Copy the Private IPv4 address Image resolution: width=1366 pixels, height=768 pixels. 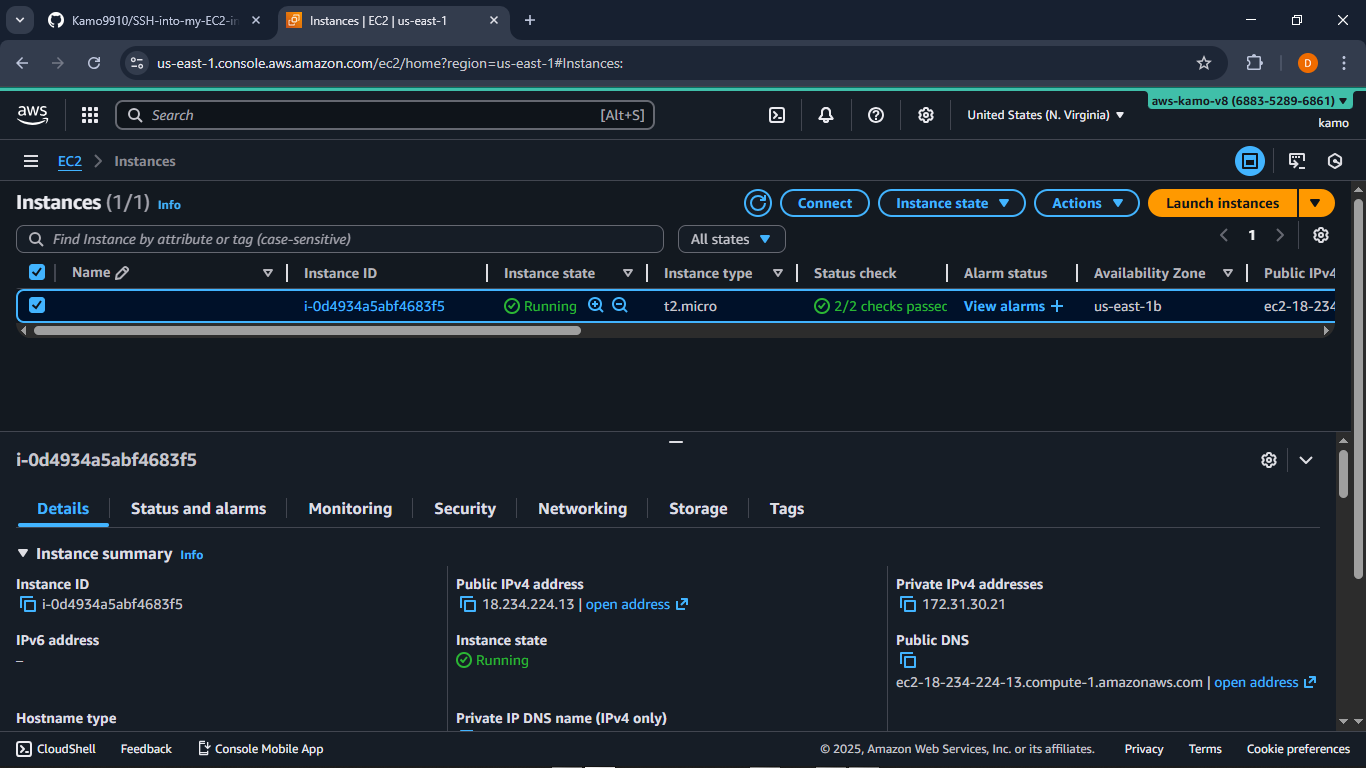[907, 604]
